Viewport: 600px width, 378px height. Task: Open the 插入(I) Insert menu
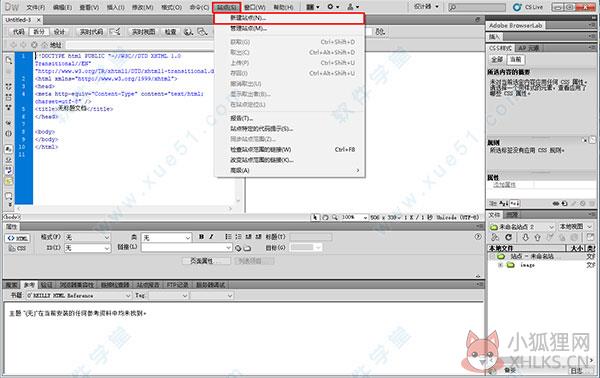point(116,7)
